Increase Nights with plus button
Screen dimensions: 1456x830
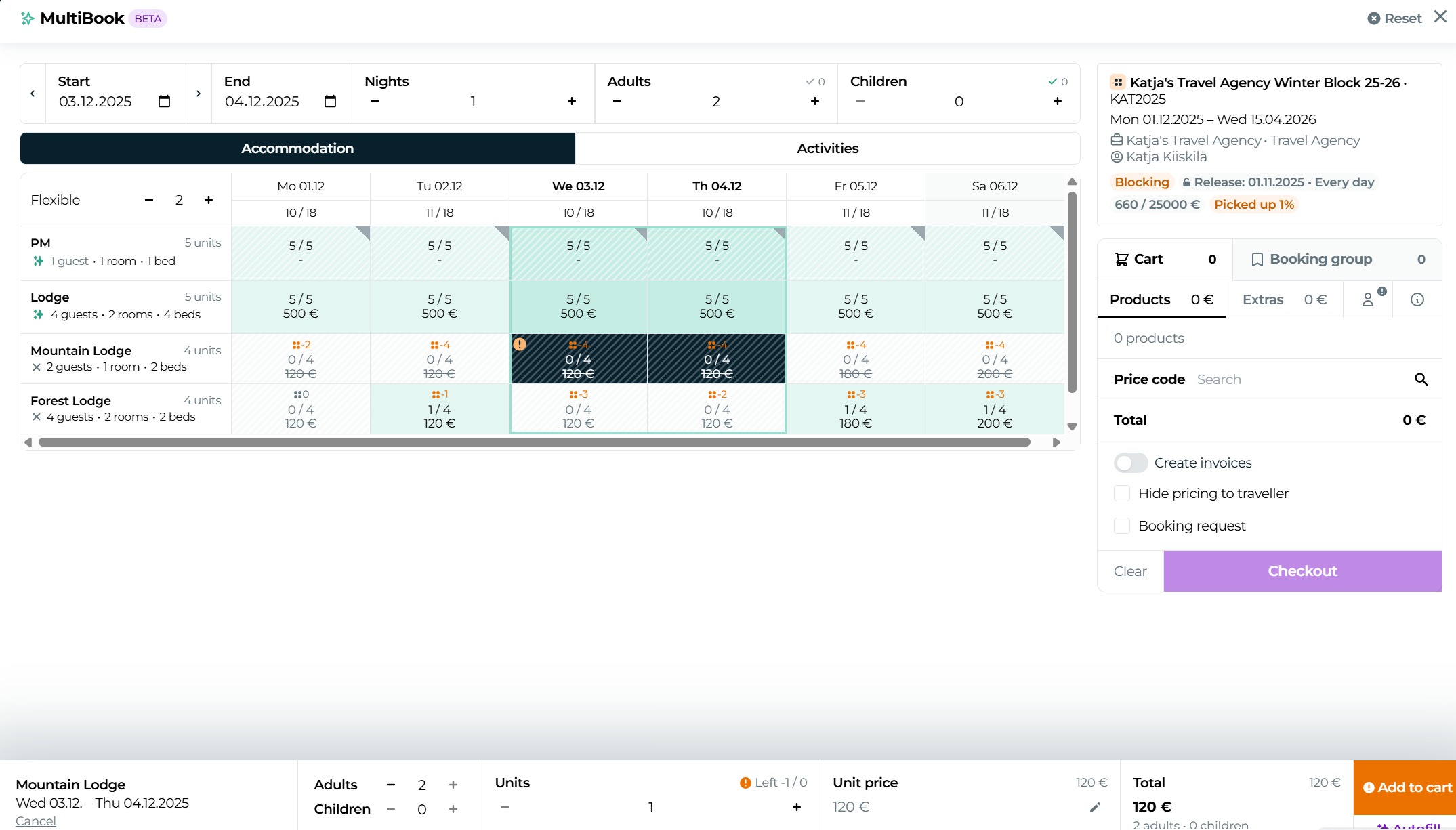coord(572,101)
